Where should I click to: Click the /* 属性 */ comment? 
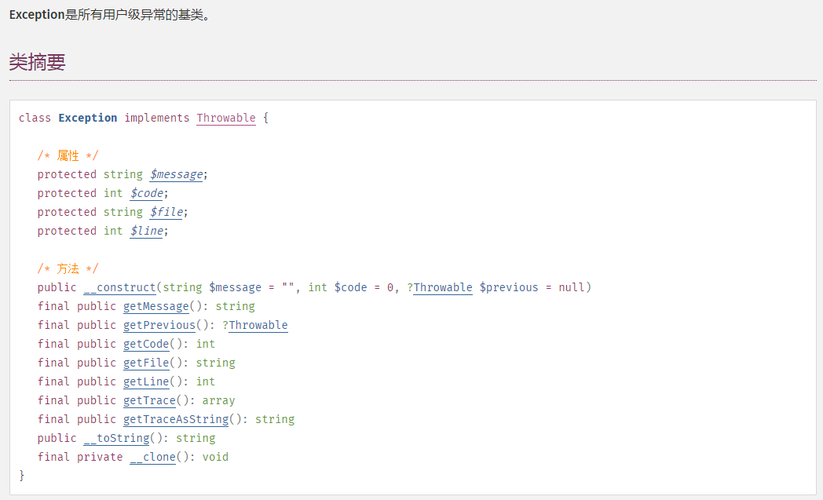[x=67, y=155]
